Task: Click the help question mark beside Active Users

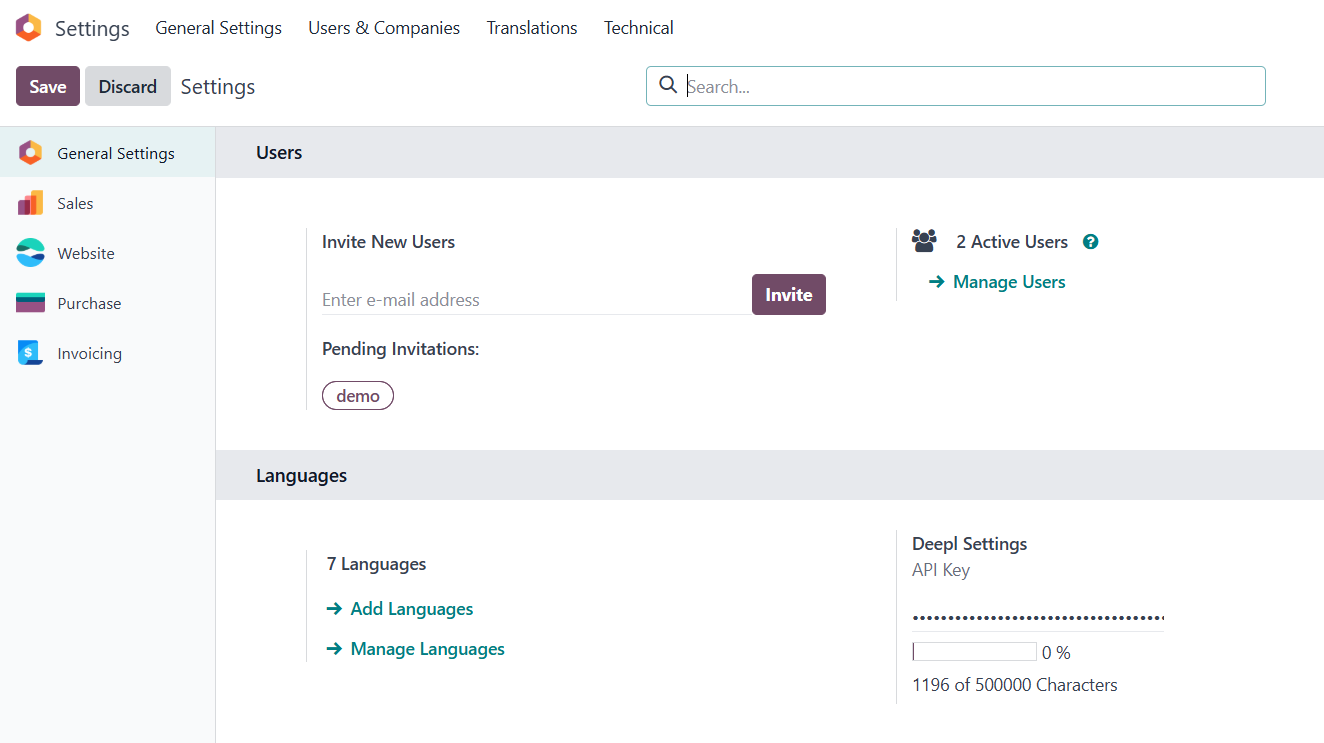Action: click(x=1091, y=242)
